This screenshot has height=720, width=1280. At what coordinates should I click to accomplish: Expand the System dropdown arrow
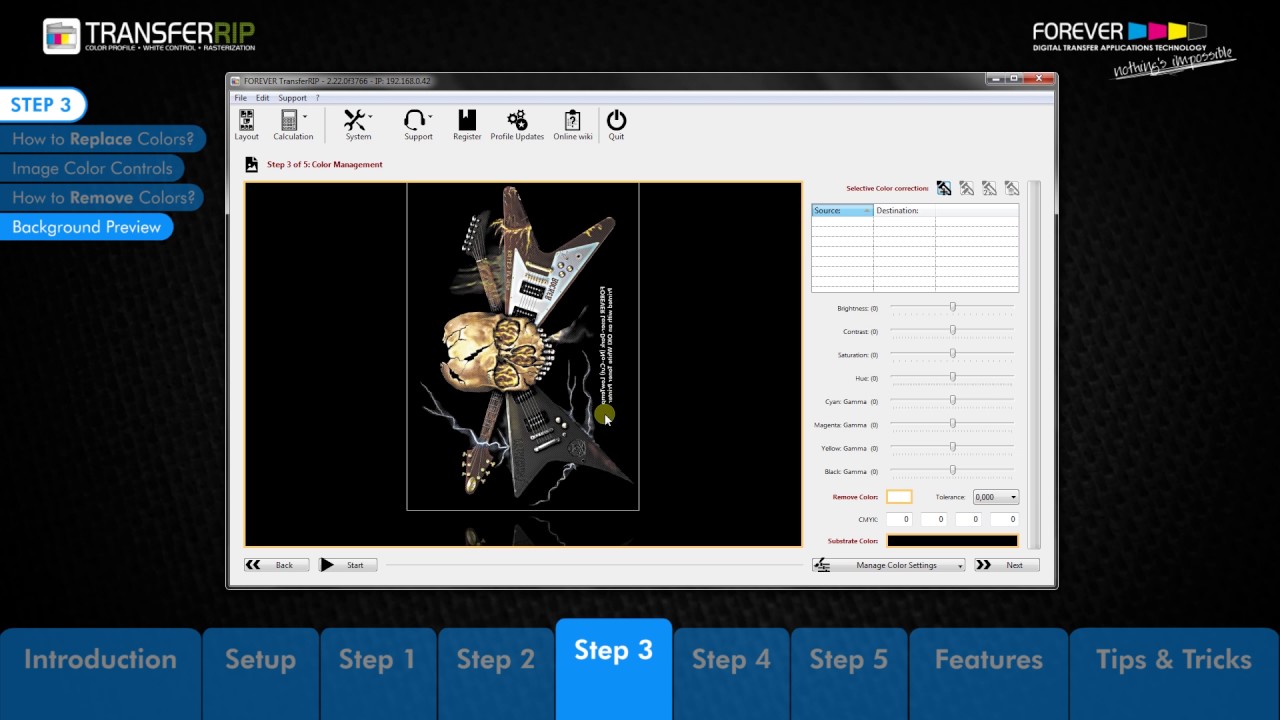(370, 117)
